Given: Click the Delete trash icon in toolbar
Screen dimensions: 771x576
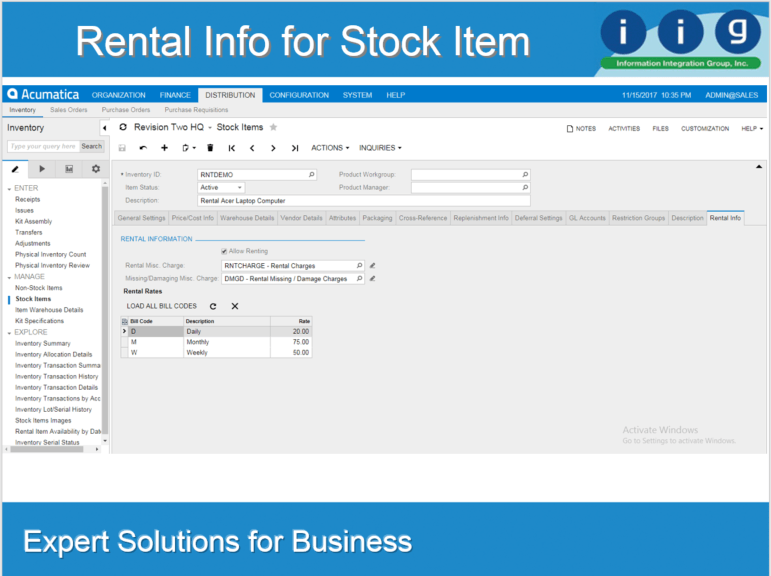Looking at the screenshot, I should (210, 148).
